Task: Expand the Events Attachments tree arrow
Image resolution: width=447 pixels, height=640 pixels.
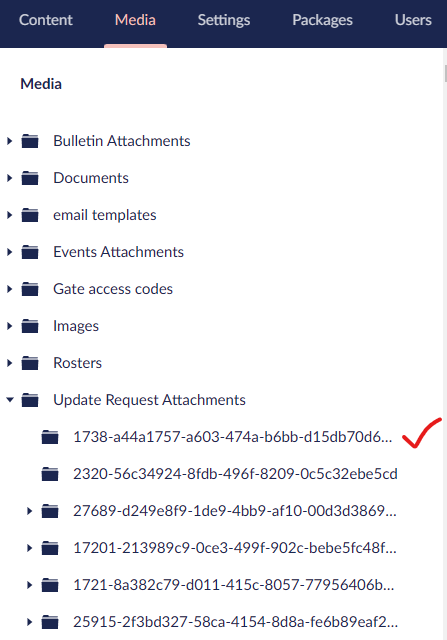Action: [x=9, y=252]
